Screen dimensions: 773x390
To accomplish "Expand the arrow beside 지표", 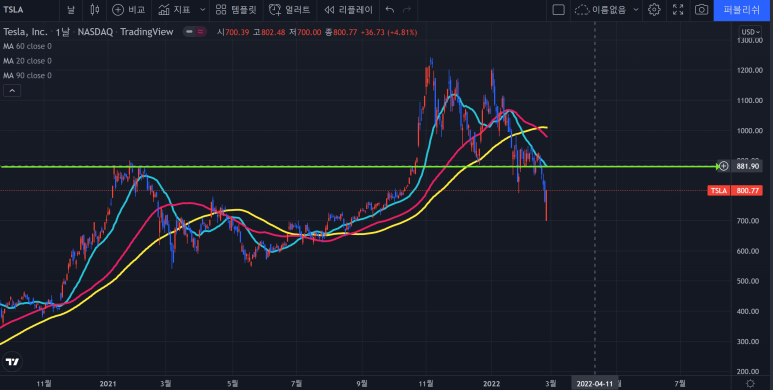I will [x=203, y=10].
